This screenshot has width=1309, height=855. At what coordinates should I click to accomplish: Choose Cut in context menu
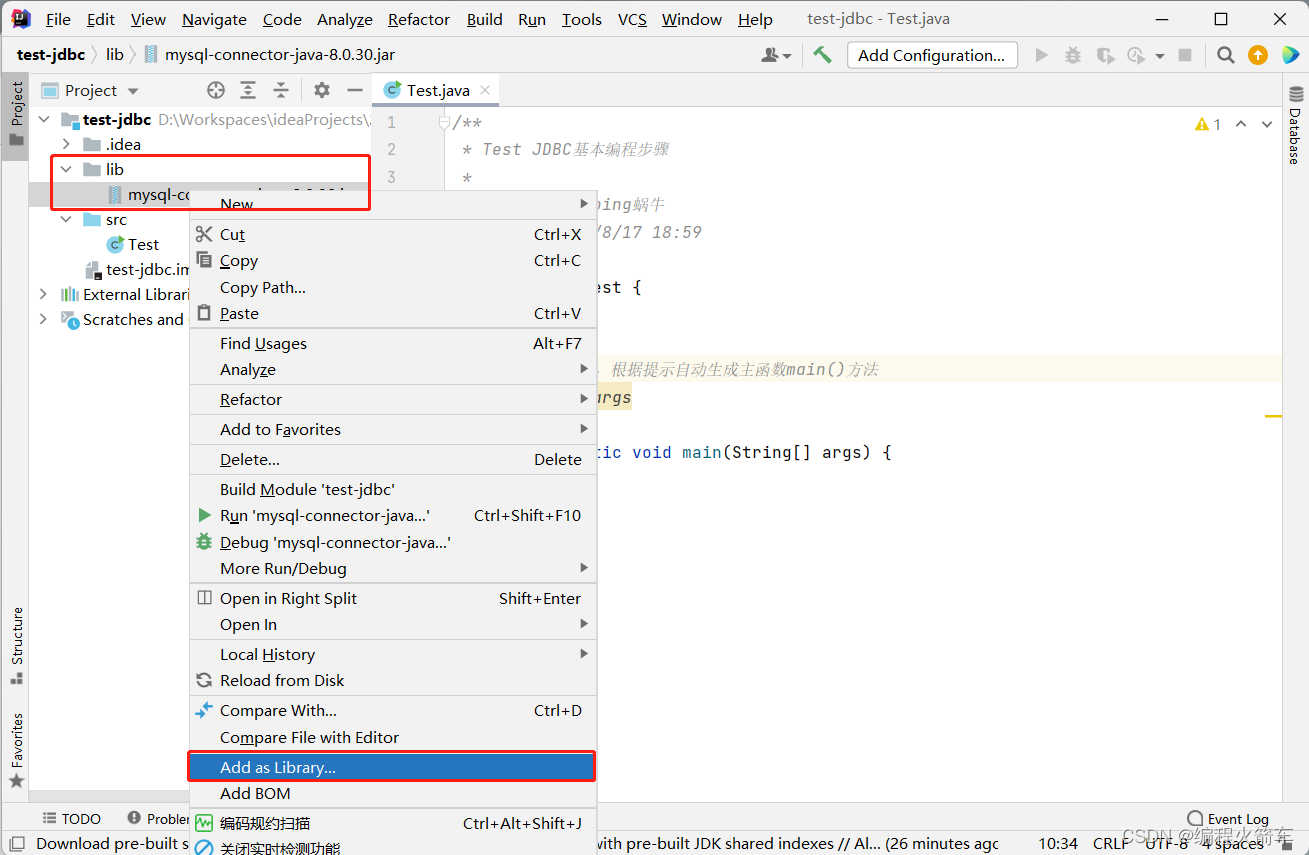pyautogui.click(x=392, y=234)
